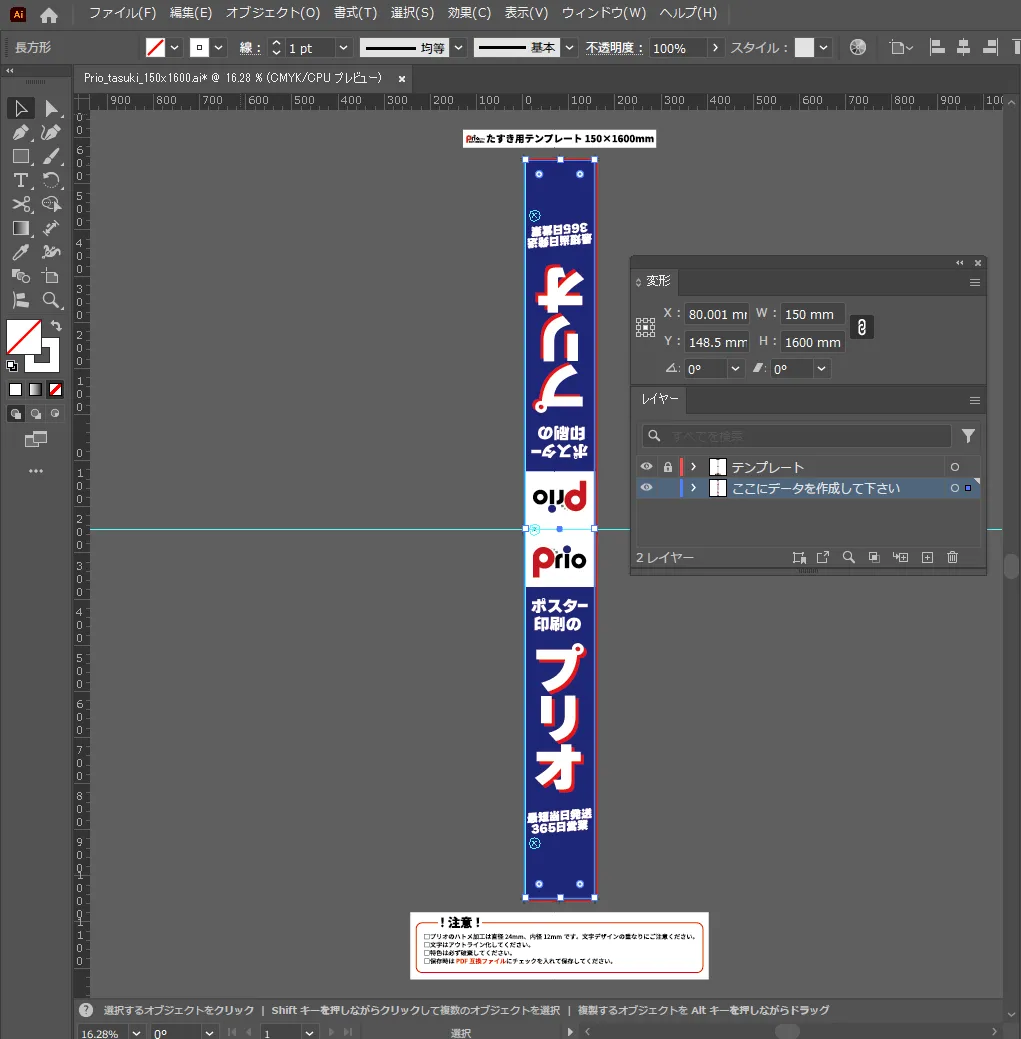Hide the テンプレート layer eye
The width and height of the screenshot is (1021, 1039).
647,466
